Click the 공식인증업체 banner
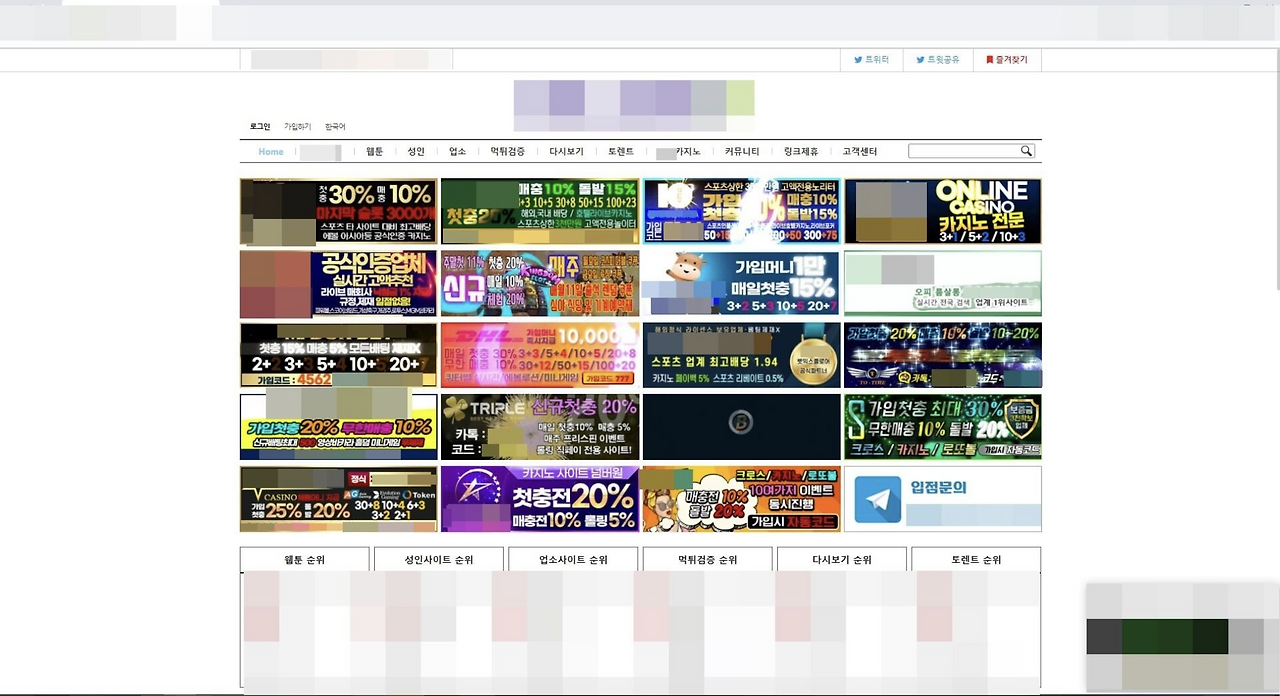The width and height of the screenshot is (1280, 696). tap(339, 284)
